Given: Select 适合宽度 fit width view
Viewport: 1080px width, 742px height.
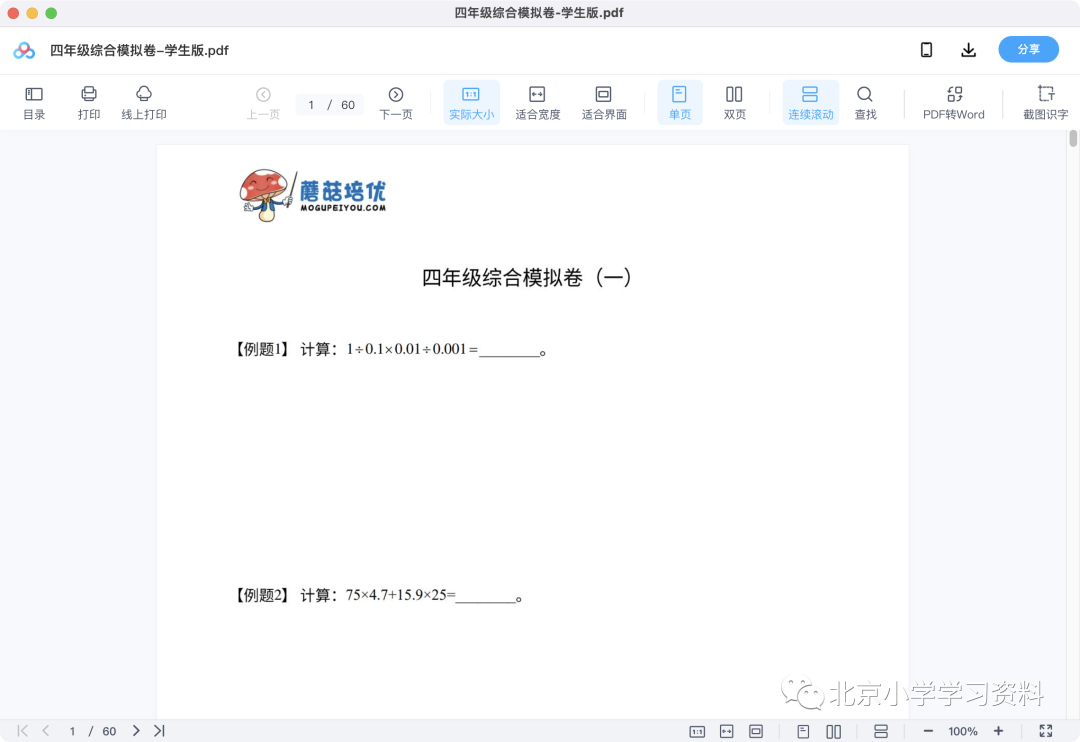Looking at the screenshot, I should [x=537, y=102].
